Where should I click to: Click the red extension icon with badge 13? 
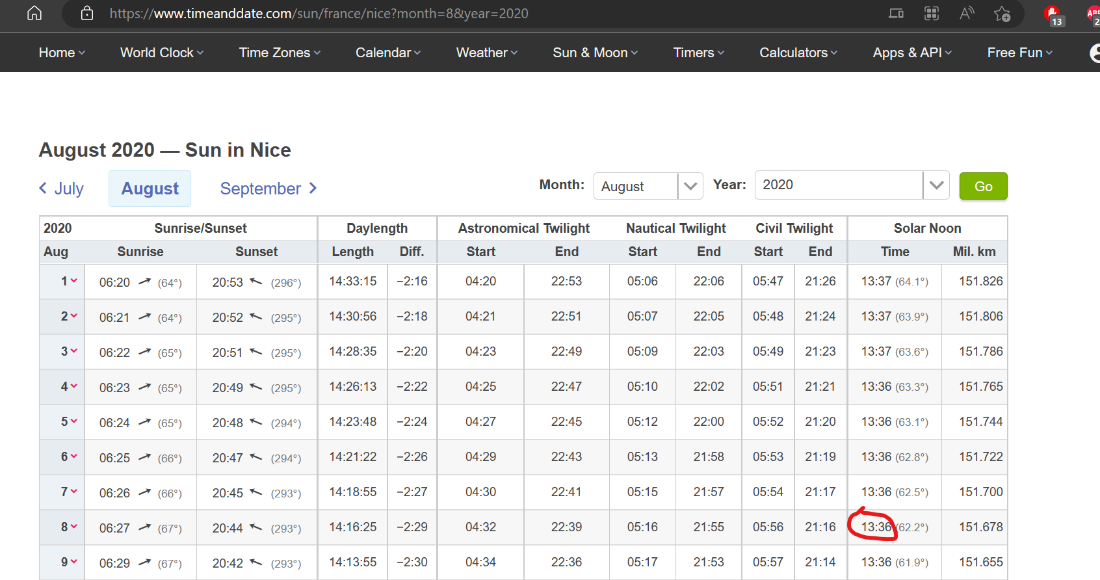1053,14
